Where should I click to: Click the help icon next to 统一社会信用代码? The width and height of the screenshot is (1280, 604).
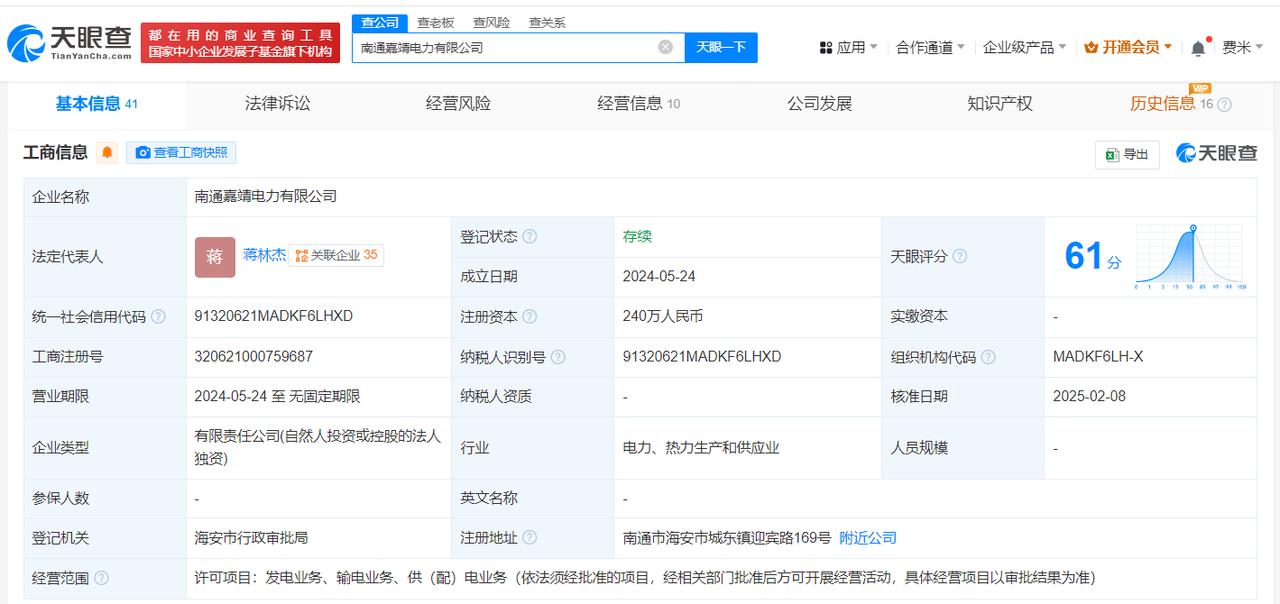pyautogui.click(x=158, y=317)
